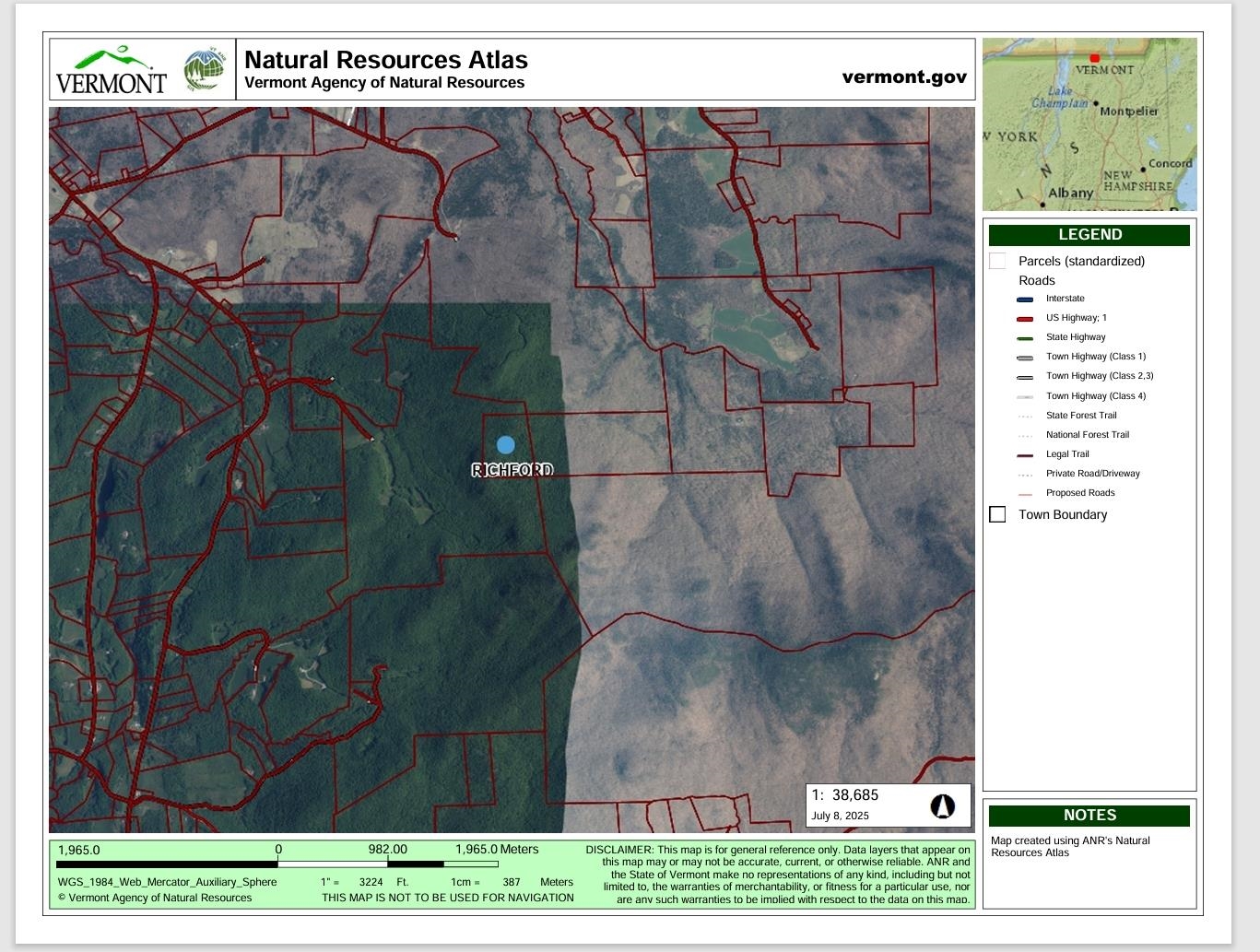Click the blue location marker dot
Viewport: 1260px width, 952px height.
tap(505, 445)
